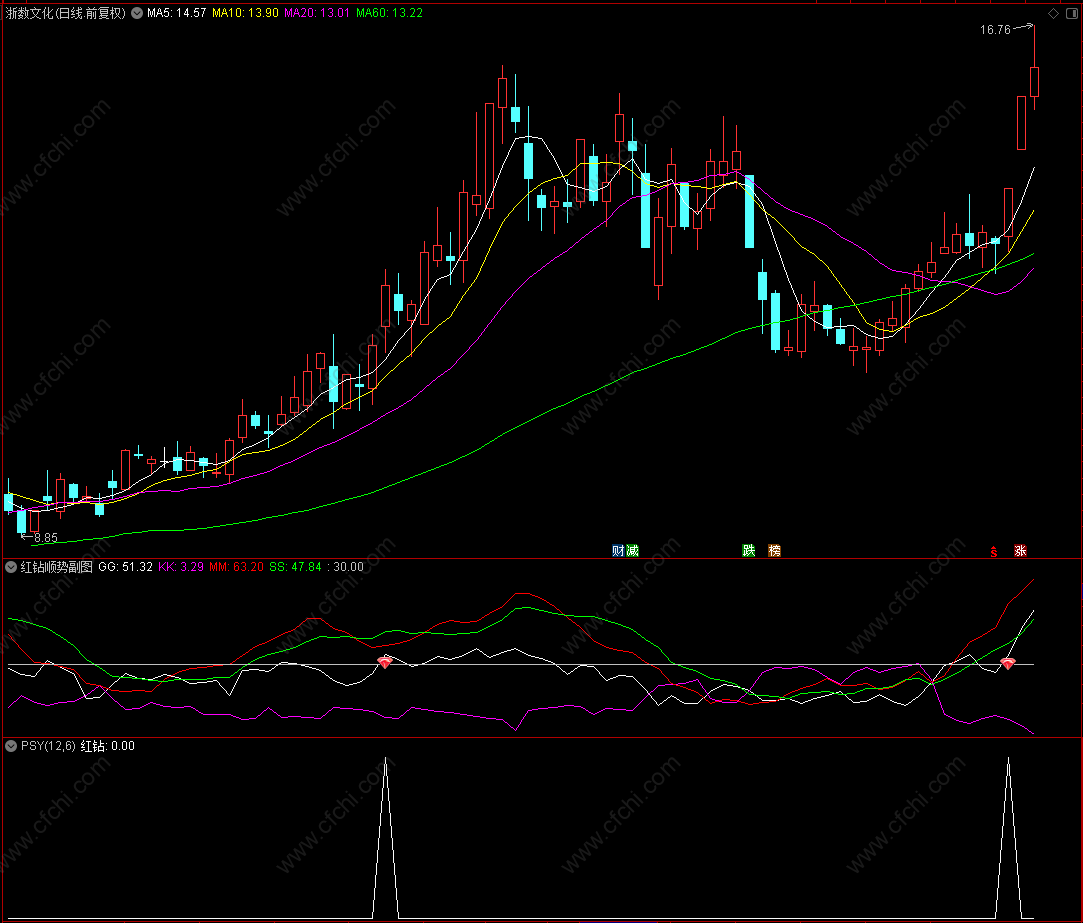Click the second red diamond signal near the right
The height and width of the screenshot is (923, 1083).
pyautogui.click(x=1008, y=663)
